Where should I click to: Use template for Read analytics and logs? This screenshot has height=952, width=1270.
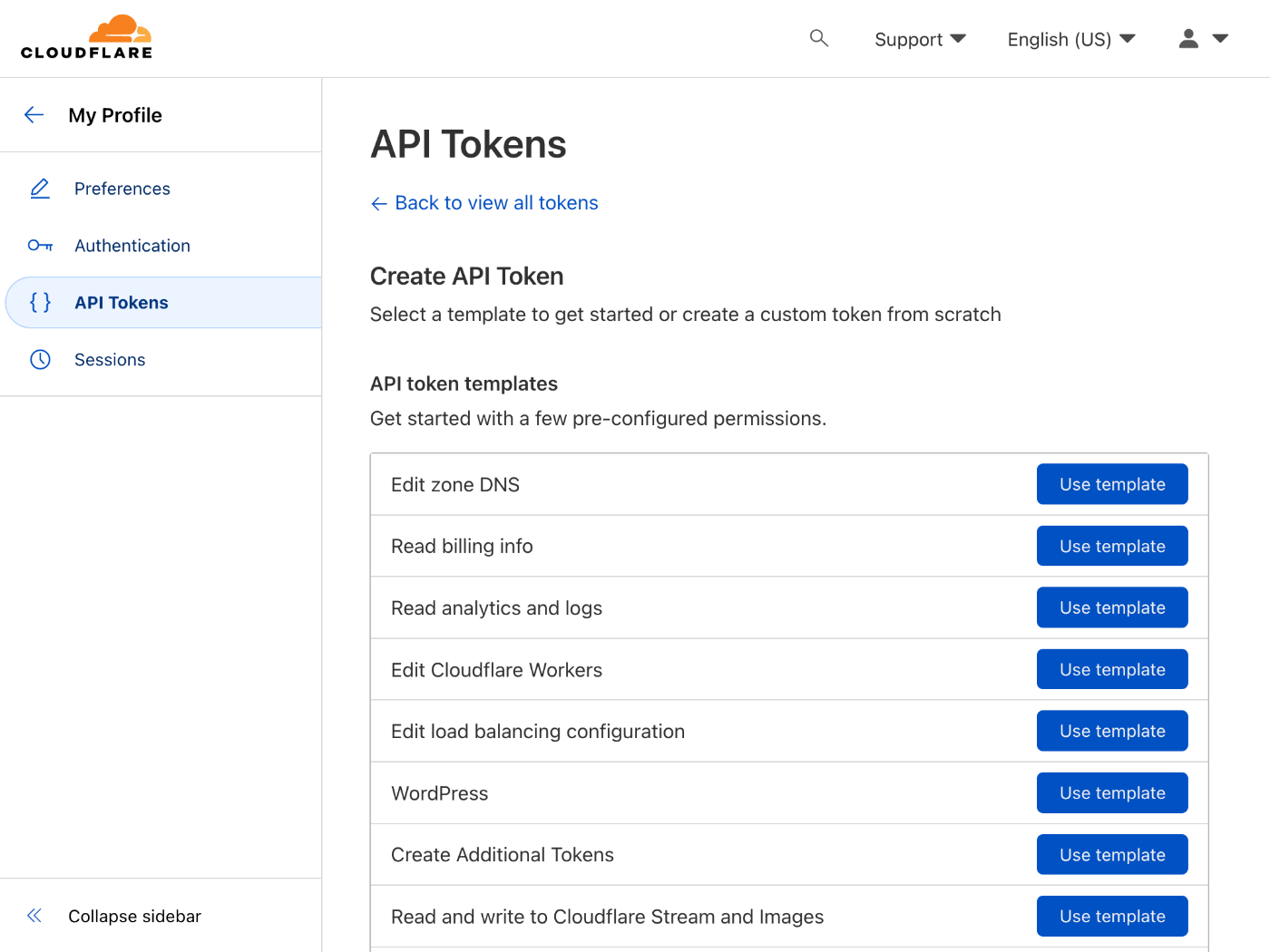pos(1112,607)
